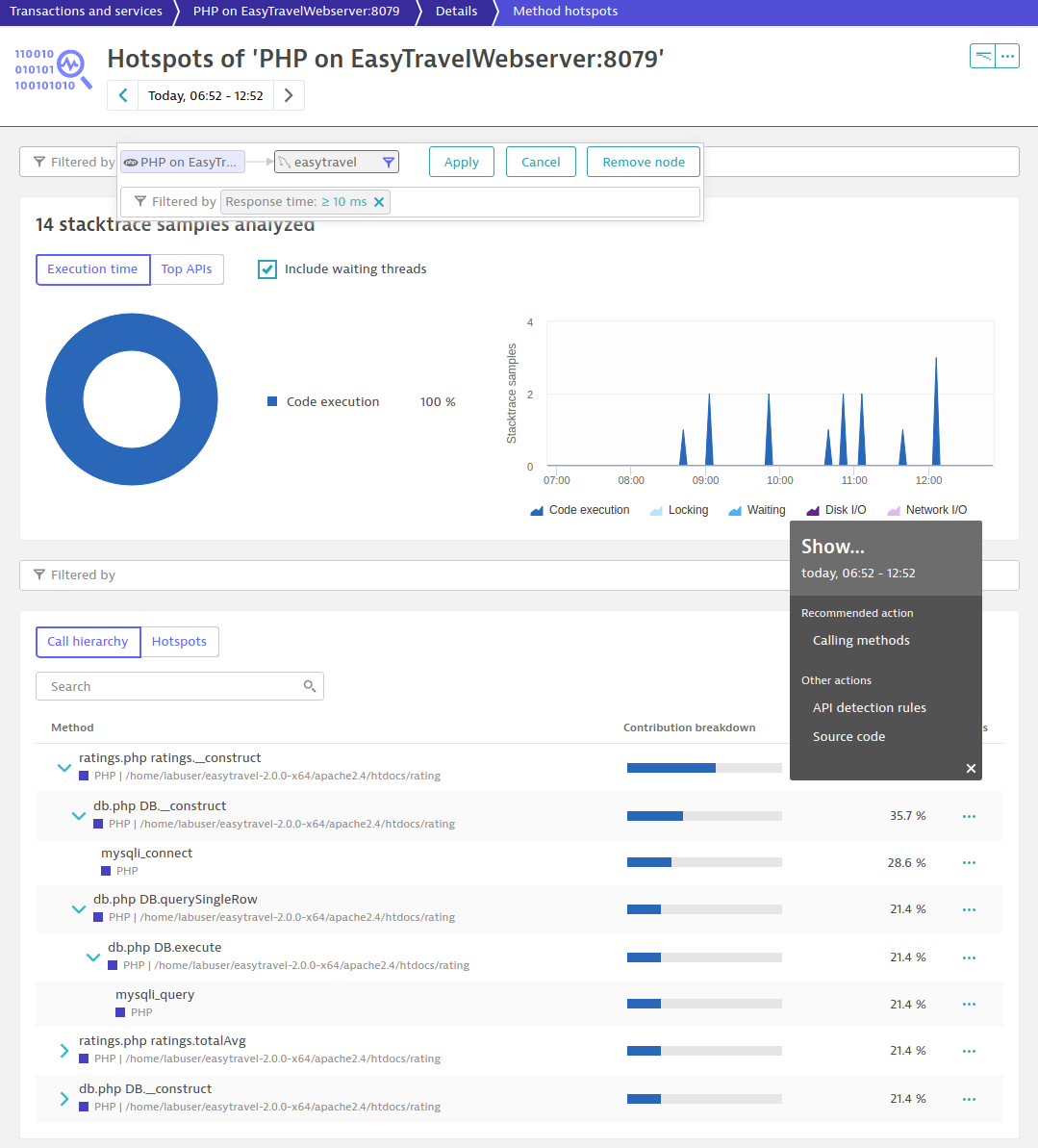Select Calling methods in Show menu
Image resolution: width=1038 pixels, height=1148 pixels.
861,641
